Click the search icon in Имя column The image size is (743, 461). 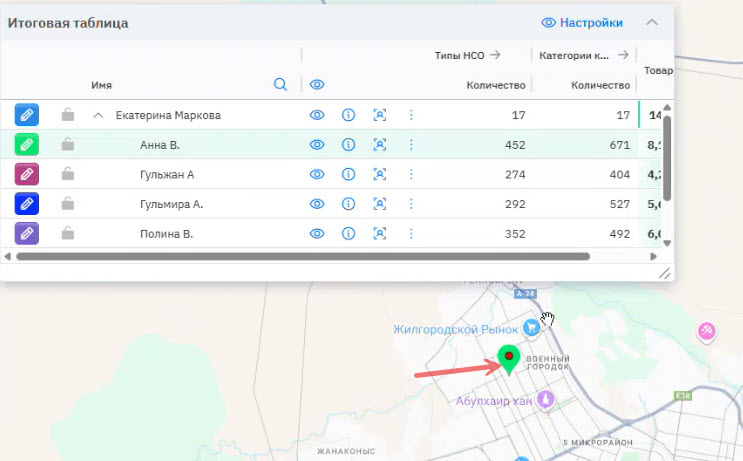tap(281, 85)
